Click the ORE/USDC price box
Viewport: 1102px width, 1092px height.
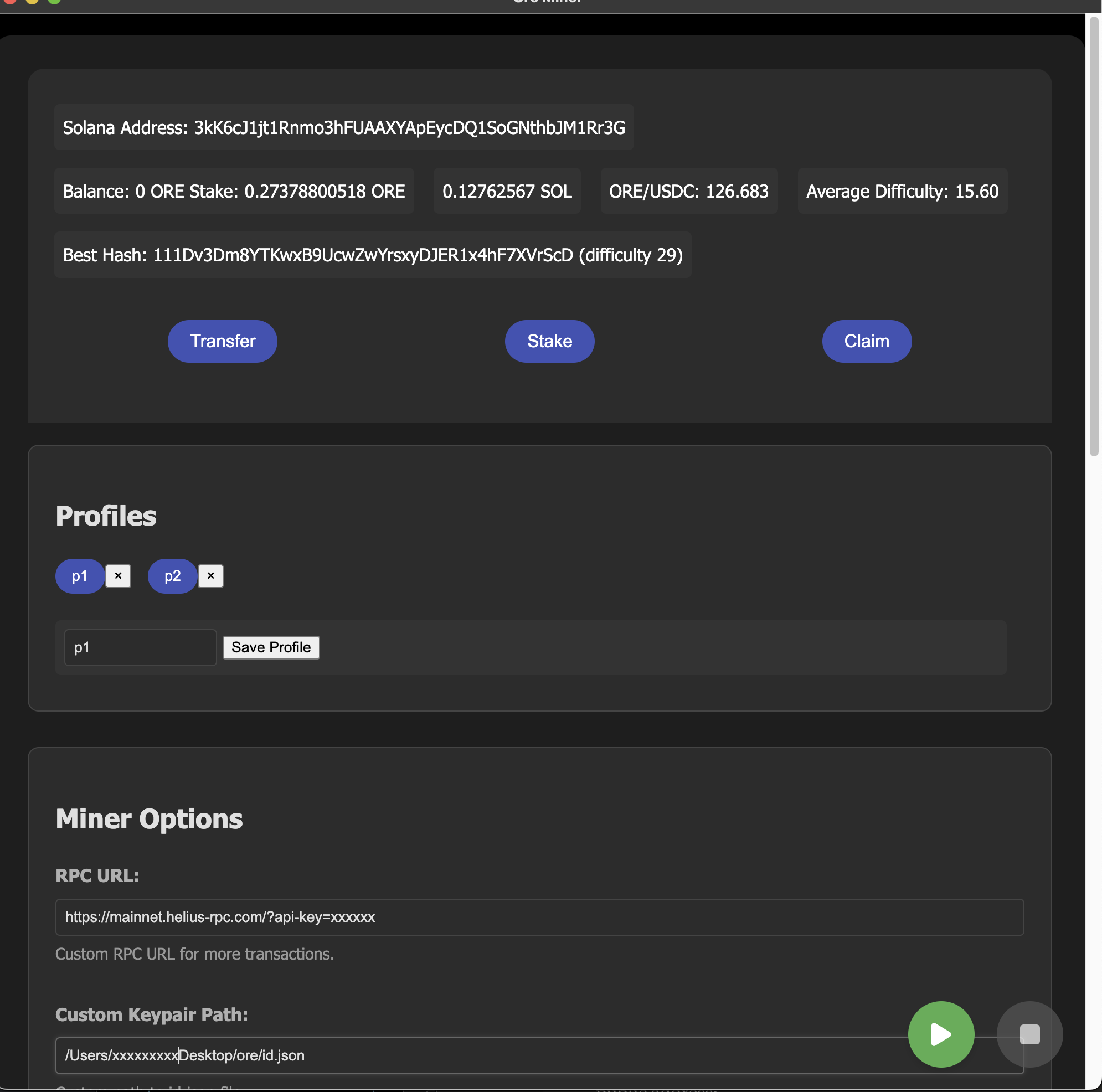tap(688, 191)
